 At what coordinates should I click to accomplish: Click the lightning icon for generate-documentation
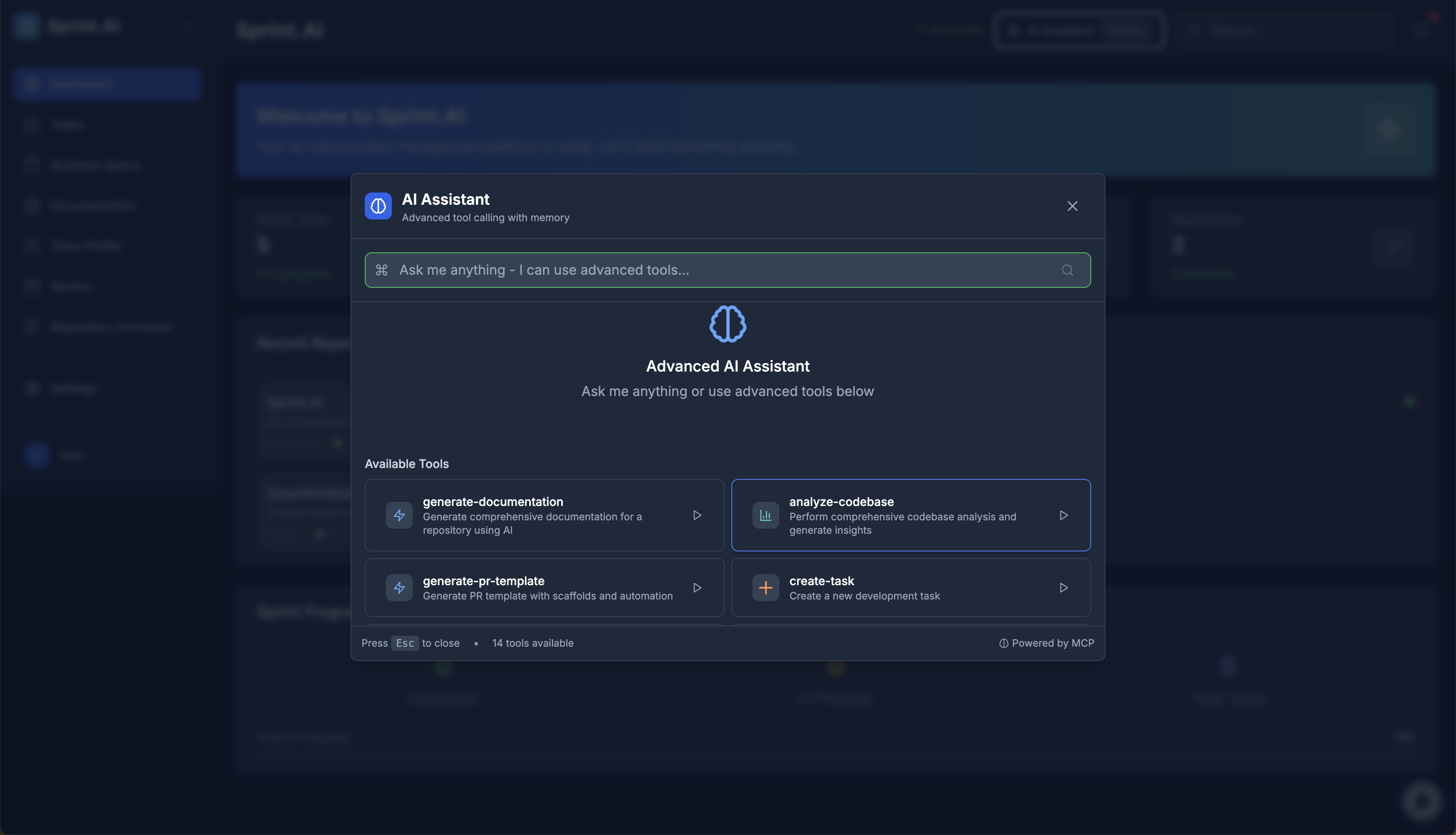pyautogui.click(x=399, y=515)
